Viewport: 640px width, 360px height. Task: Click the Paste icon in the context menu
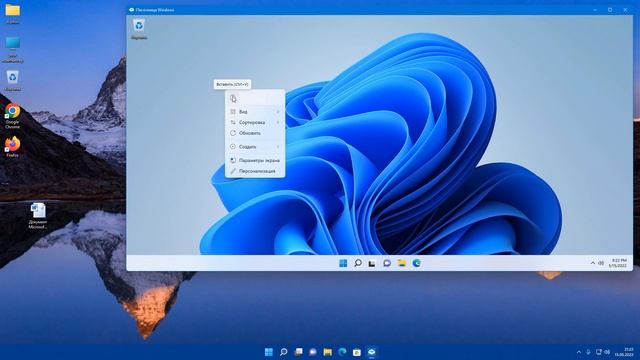(233, 98)
